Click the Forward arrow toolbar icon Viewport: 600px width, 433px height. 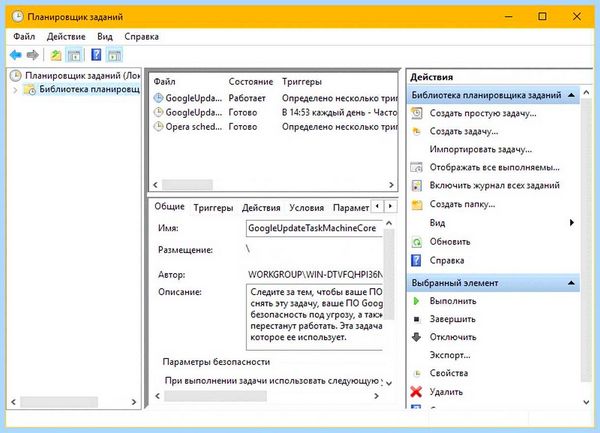[x=33, y=55]
